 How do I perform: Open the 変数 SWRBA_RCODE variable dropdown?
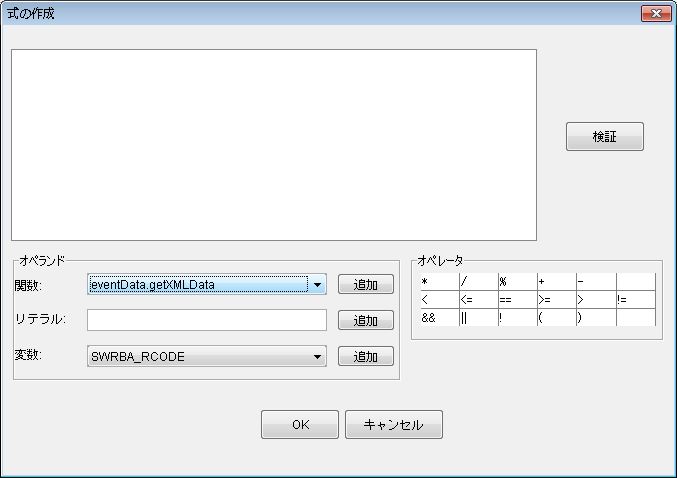[317, 357]
